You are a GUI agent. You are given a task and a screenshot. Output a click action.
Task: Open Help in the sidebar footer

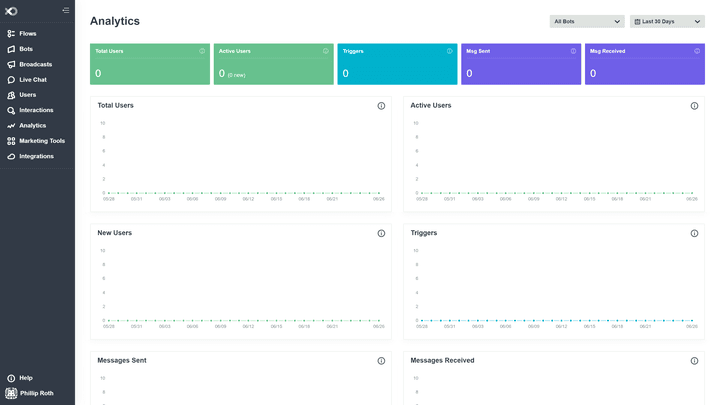click(25, 378)
